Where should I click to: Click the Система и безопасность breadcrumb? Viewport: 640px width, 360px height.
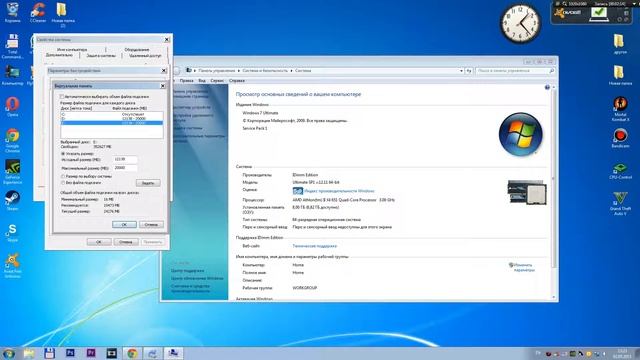[x=265, y=71]
